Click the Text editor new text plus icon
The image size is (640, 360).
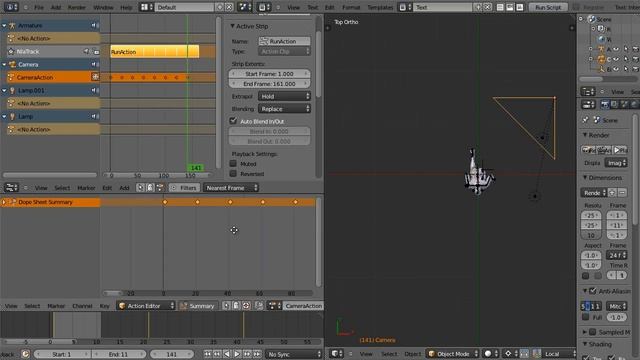(x=478, y=7)
